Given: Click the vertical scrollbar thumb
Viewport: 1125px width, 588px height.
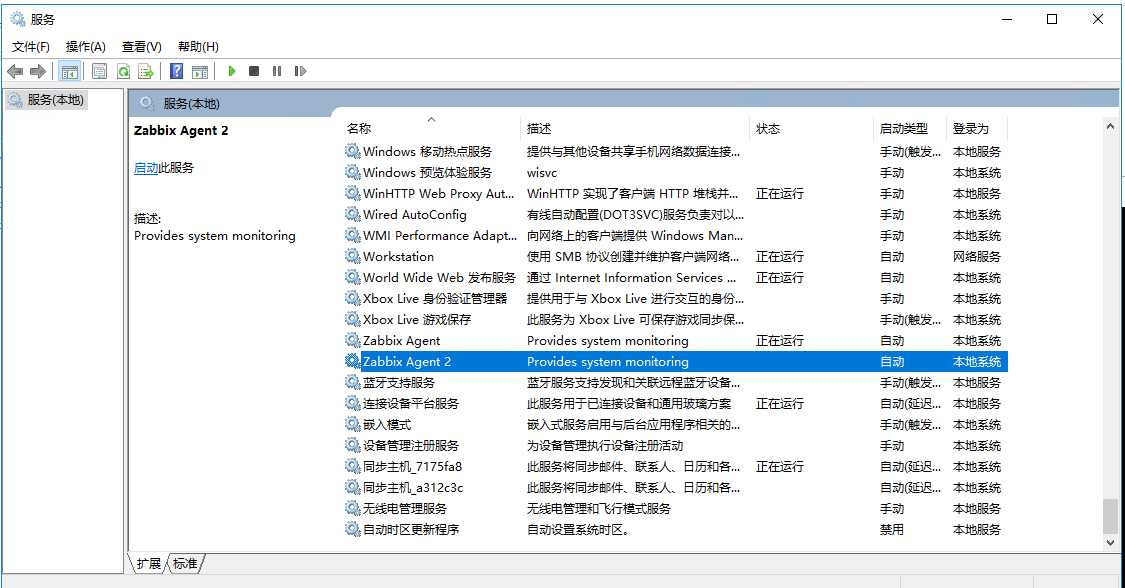Looking at the screenshot, I should point(1110,516).
